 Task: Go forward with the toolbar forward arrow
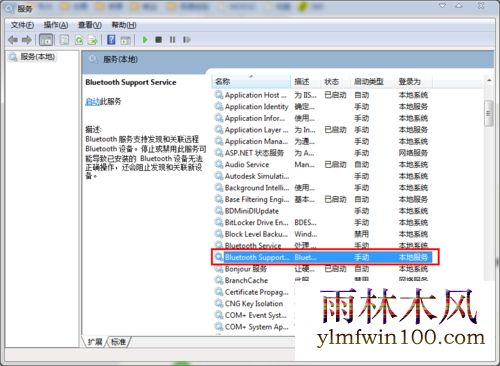(x=27, y=40)
